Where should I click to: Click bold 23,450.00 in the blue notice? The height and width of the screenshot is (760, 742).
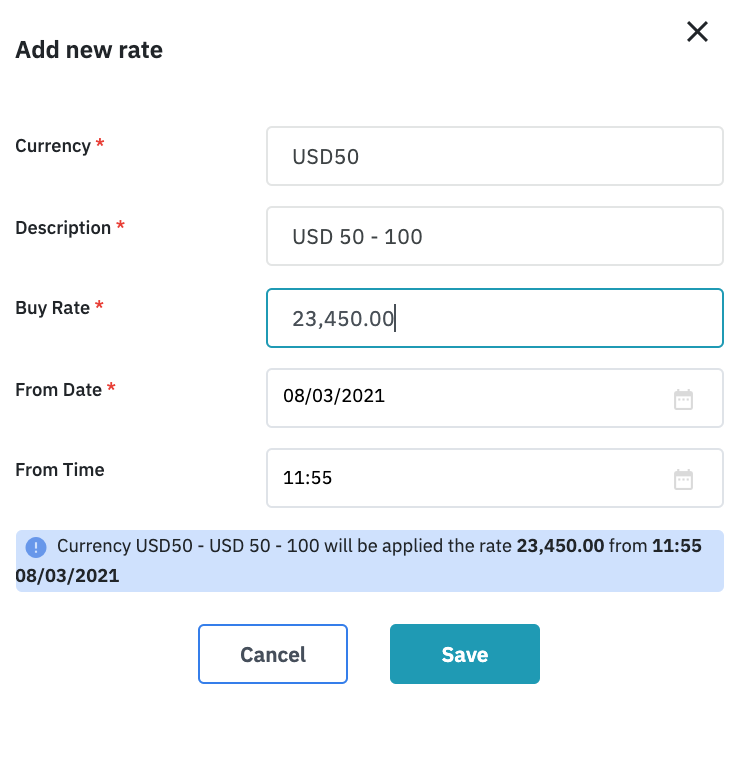[560, 547]
